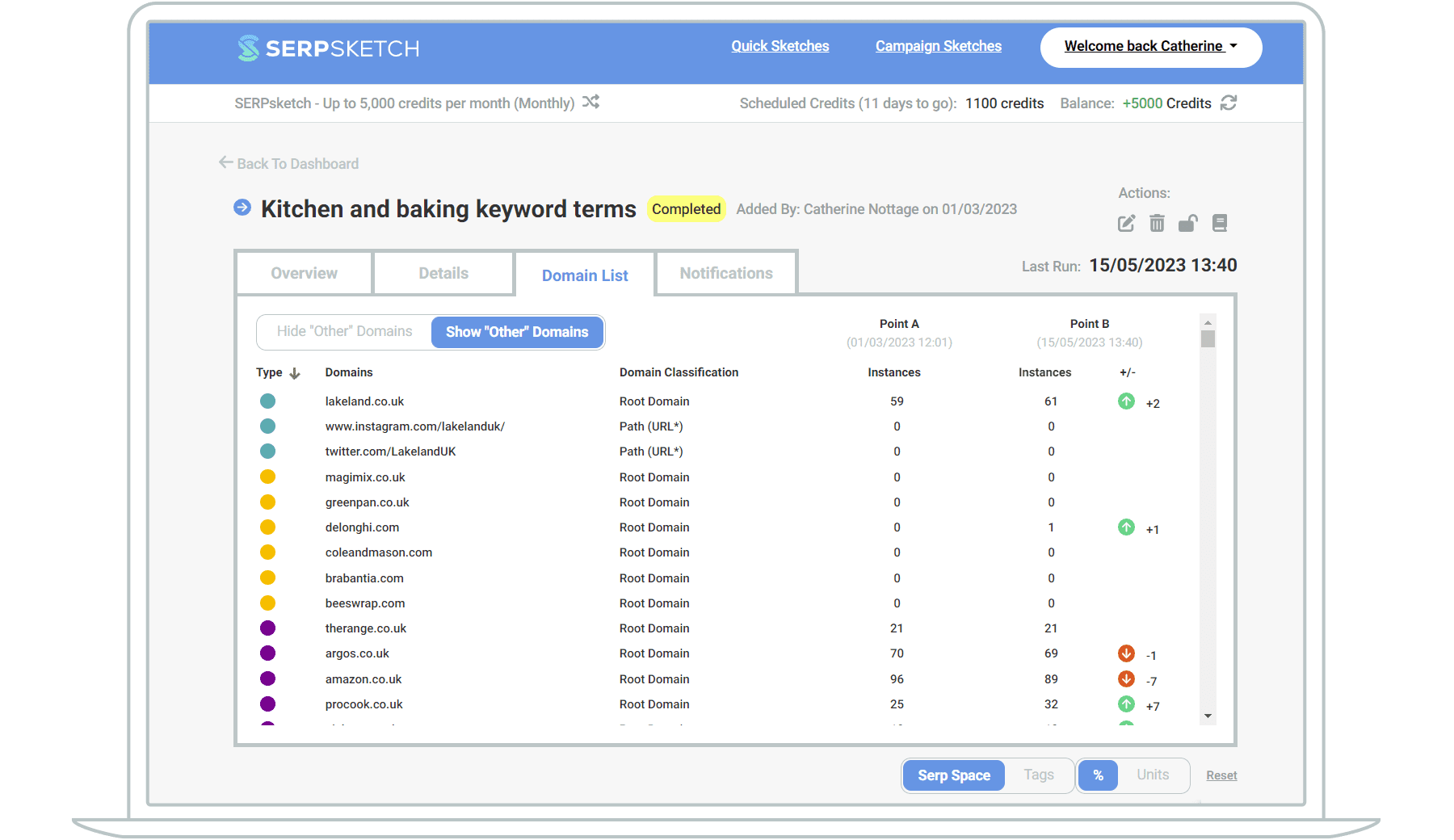Click the Domain Classification column header
Image resolution: width=1454 pixels, height=840 pixels.
tap(679, 372)
